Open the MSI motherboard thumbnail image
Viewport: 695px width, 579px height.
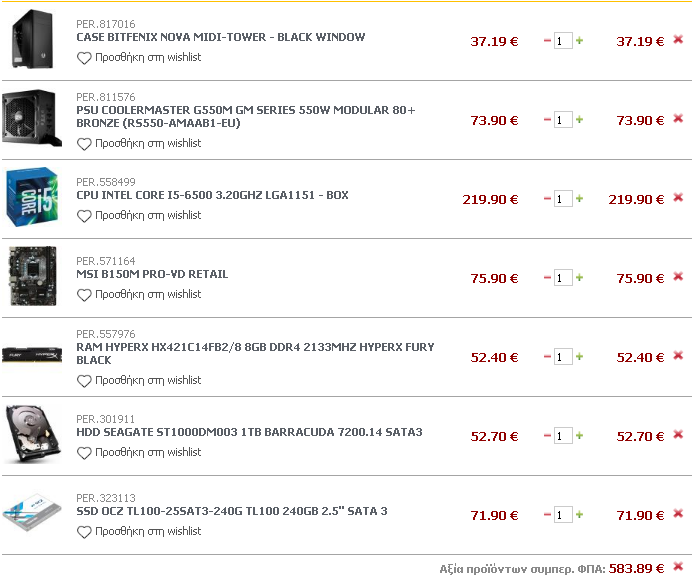tap(33, 276)
